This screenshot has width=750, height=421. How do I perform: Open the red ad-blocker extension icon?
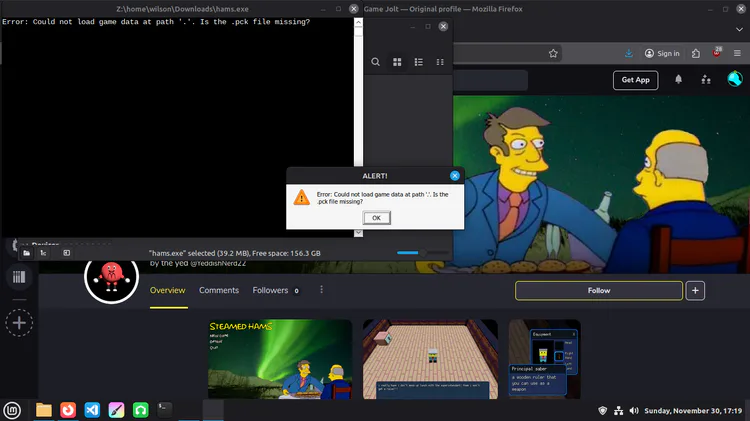pyautogui.click(x=717, y=53)
